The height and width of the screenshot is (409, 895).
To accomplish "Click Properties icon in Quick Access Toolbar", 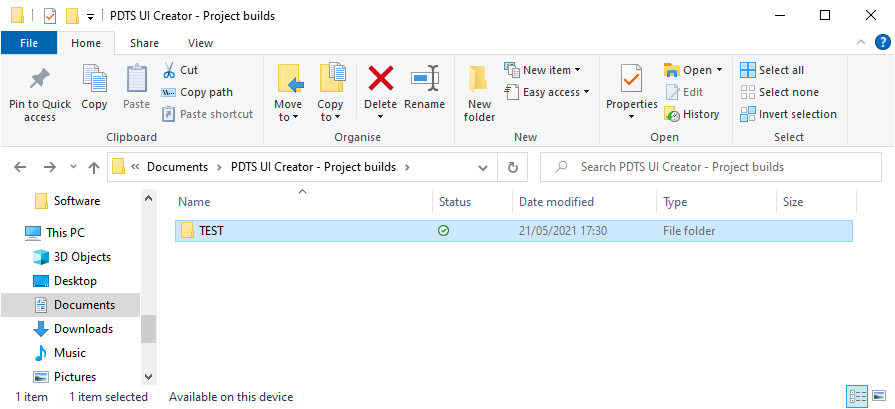I will click(x=50, y=16).
